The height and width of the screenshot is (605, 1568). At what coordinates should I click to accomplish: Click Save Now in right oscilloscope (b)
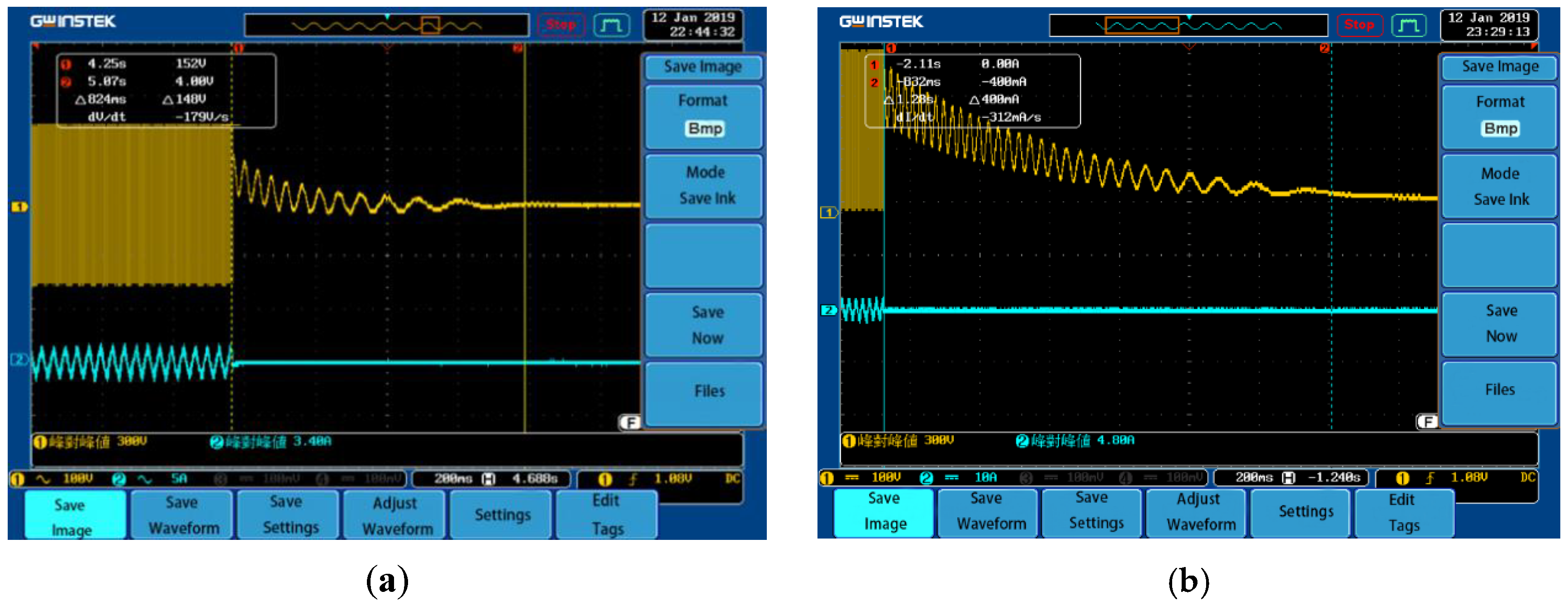(1500, 324)
